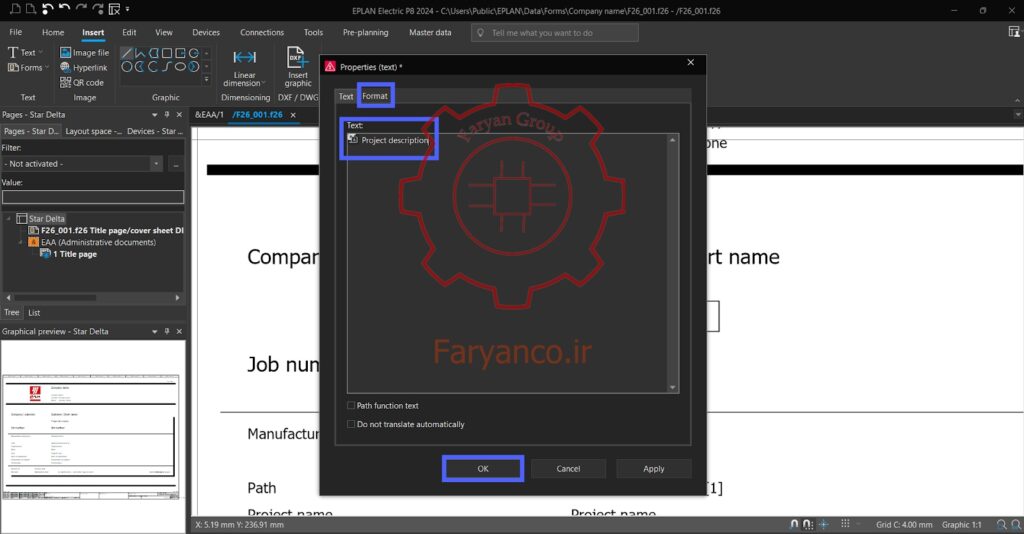
Task: Expand the Forms dropdown in ribbon
Action: pos(28,67)
